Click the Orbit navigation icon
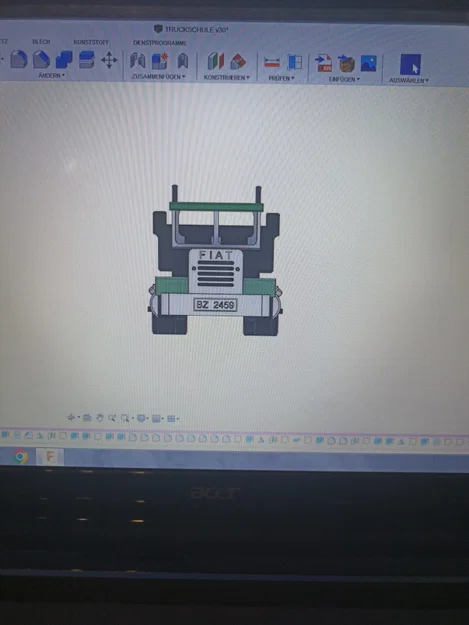The image size is (469, 625). click(71, 417)
